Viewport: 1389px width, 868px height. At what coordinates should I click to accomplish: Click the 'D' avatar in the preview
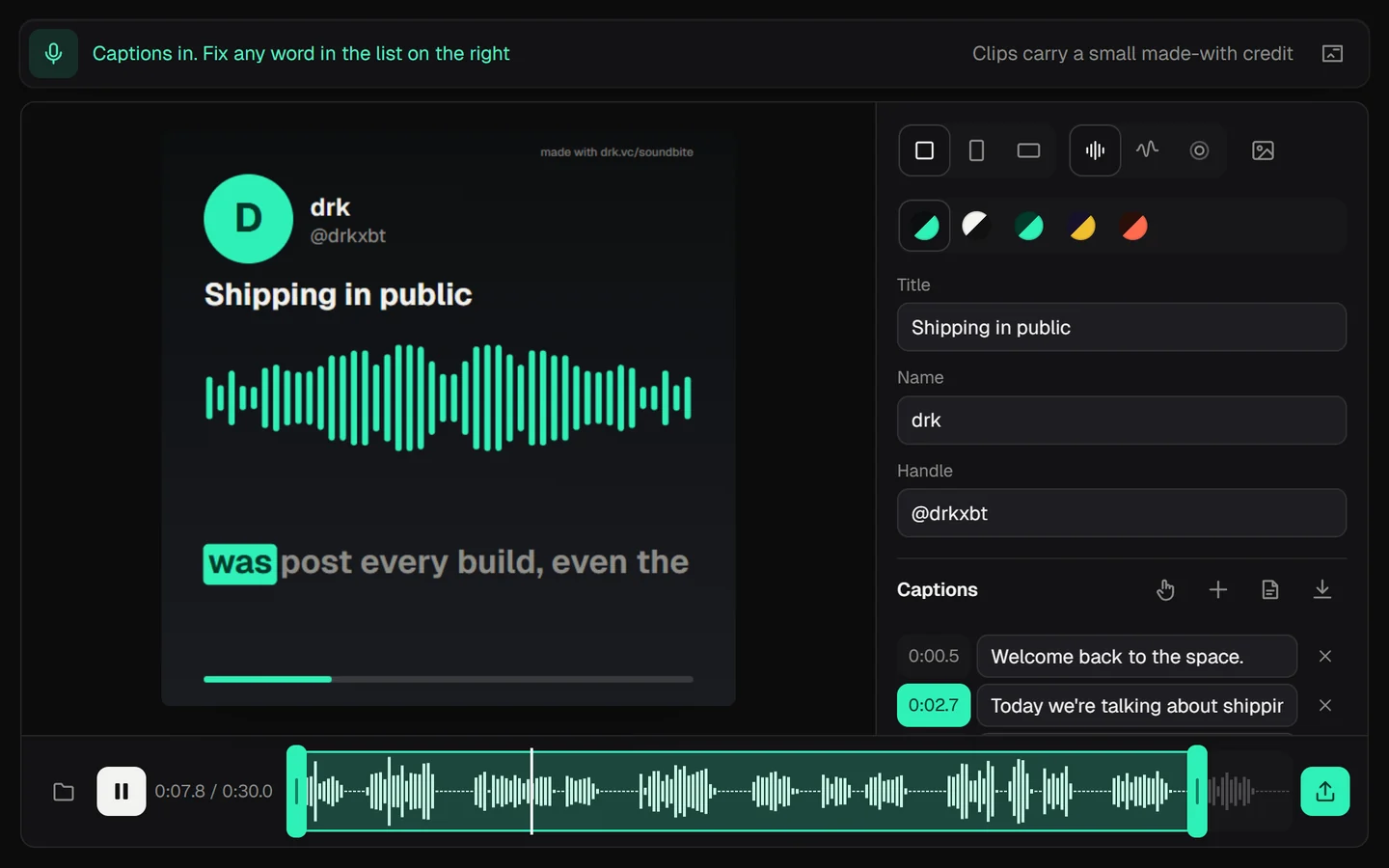248,219
